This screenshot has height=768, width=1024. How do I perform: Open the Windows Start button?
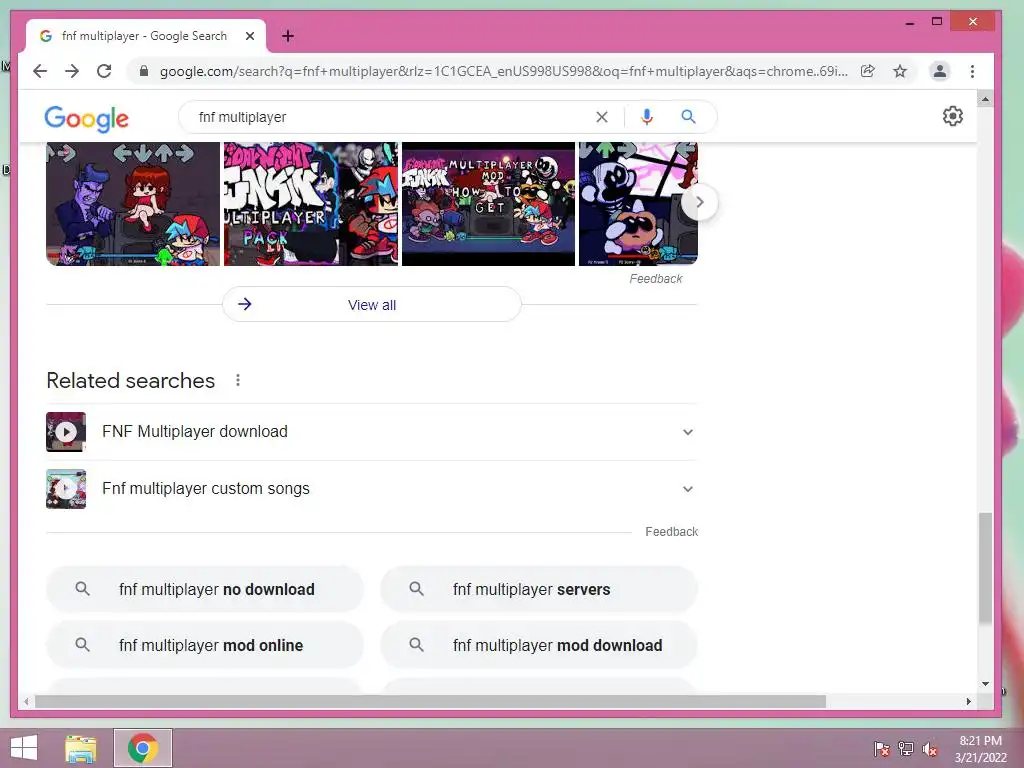[24, 748]
